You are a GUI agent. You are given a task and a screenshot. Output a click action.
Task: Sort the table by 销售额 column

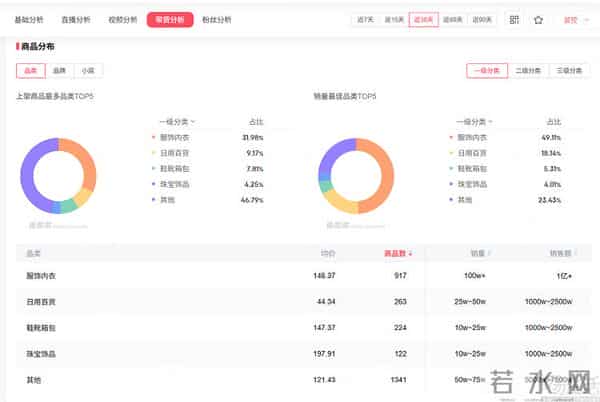click(562, 253)
